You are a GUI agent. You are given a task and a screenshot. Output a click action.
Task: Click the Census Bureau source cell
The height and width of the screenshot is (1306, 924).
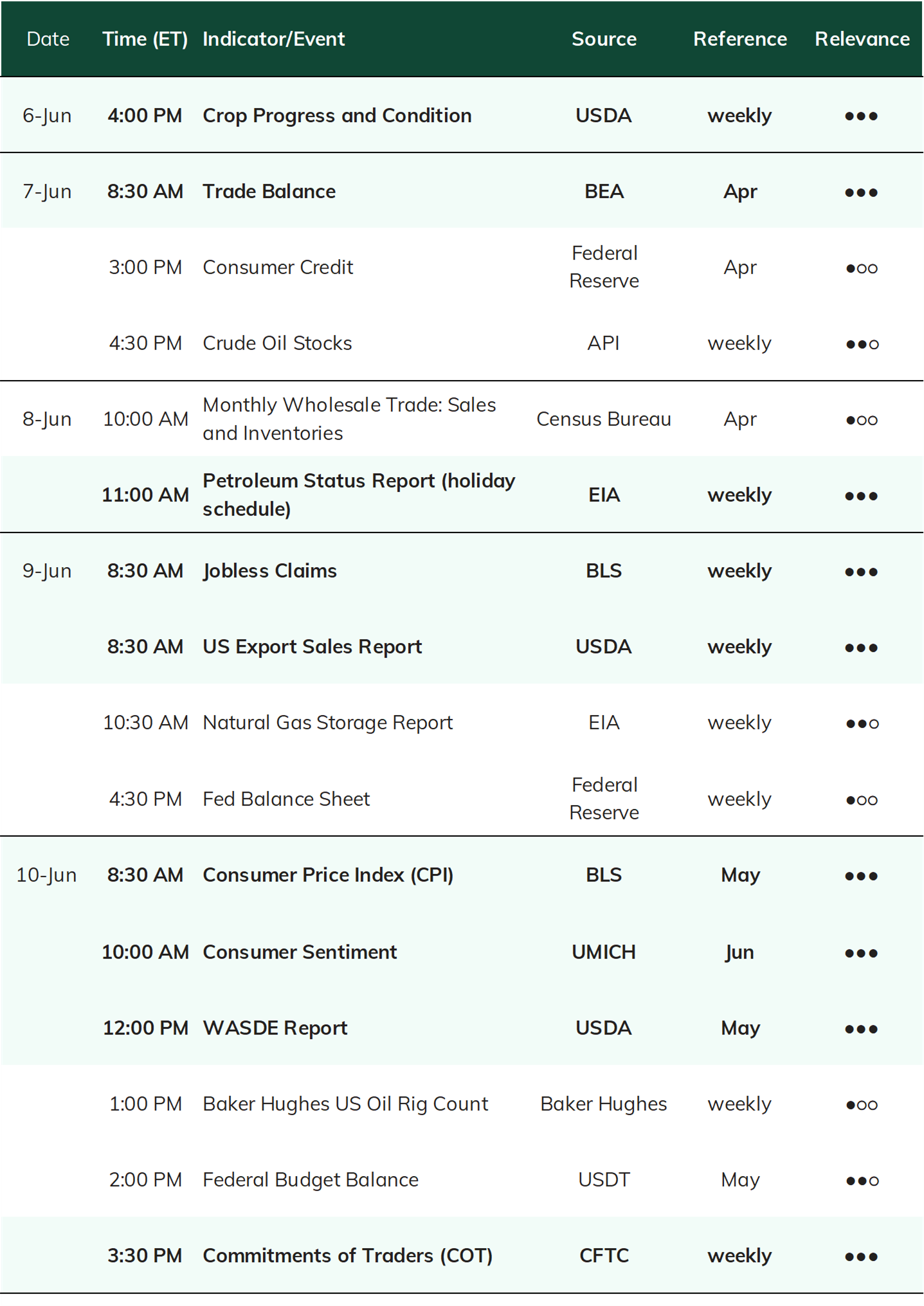pos(604,419)
